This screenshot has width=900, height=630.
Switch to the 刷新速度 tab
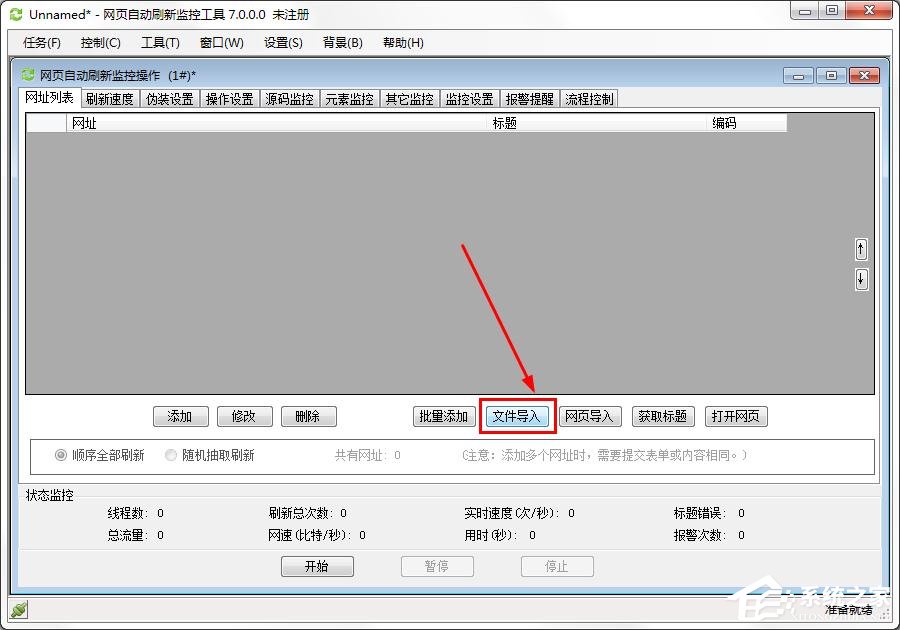pos(109,98)
